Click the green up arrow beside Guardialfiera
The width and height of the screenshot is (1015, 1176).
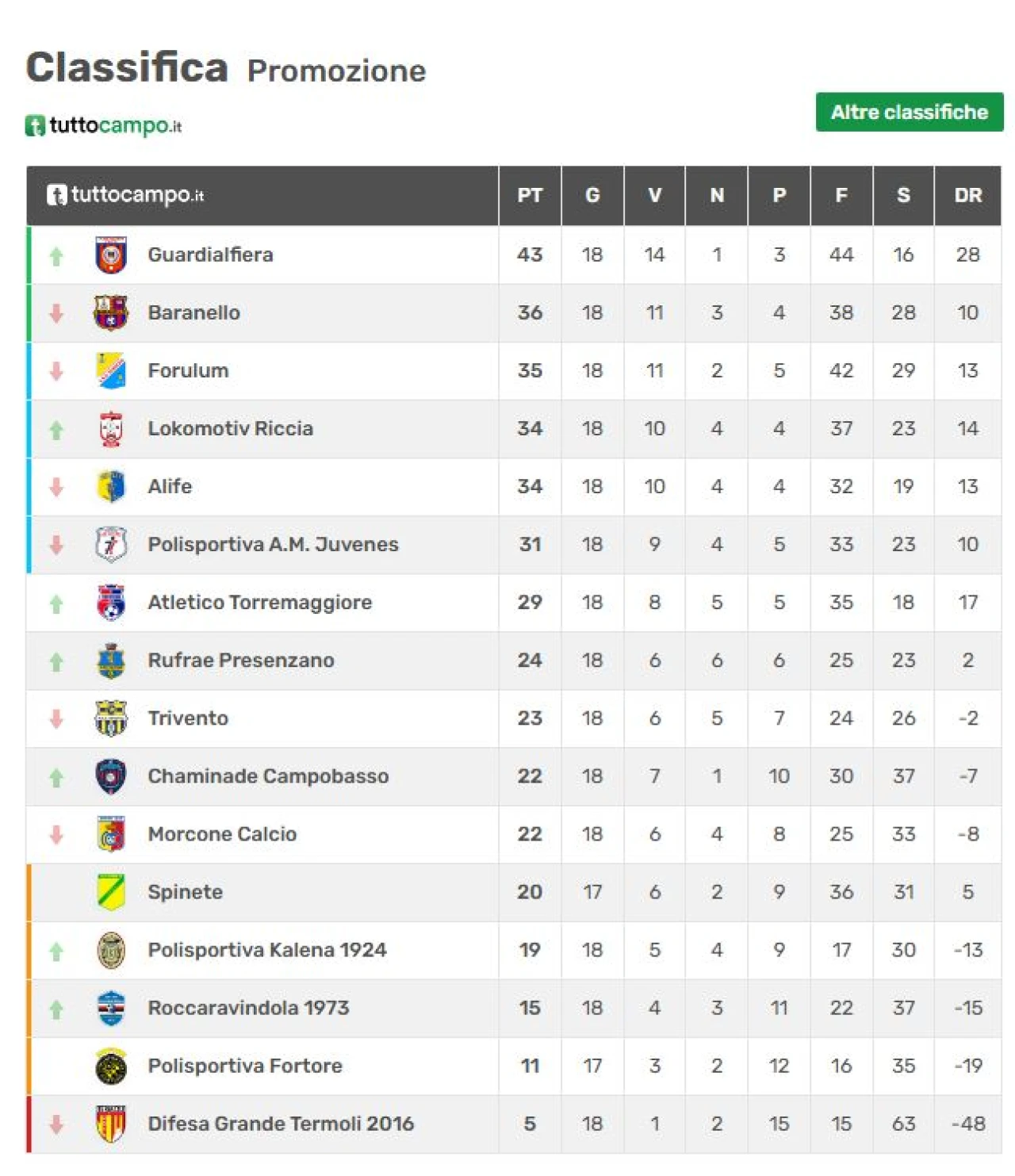(56, 256)
